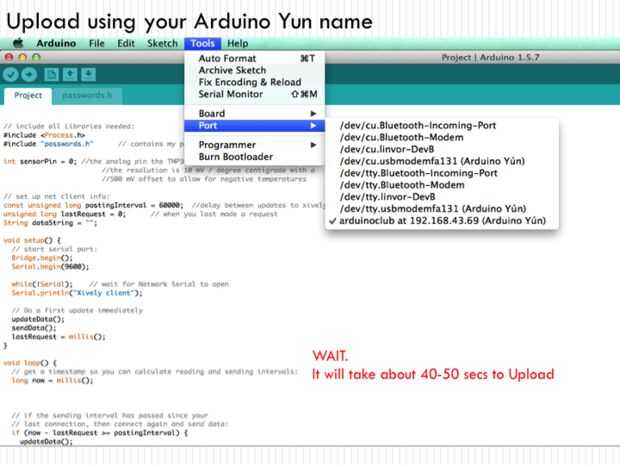
Task: Click the New sketch toolbar icon
Action: [51, 74]
